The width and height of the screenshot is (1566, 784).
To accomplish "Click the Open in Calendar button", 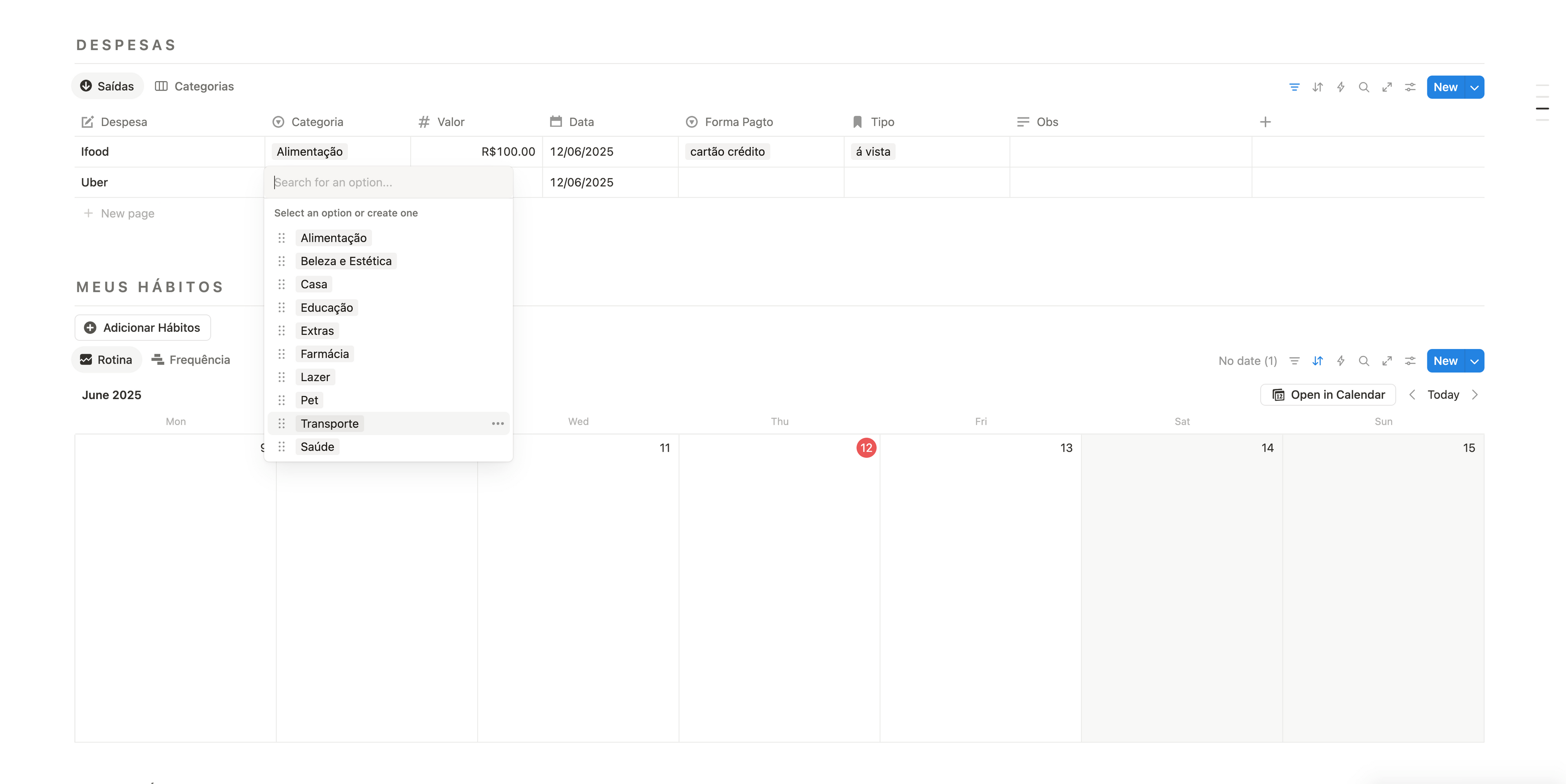I will pyautogui.click(x=1328, y=395).
